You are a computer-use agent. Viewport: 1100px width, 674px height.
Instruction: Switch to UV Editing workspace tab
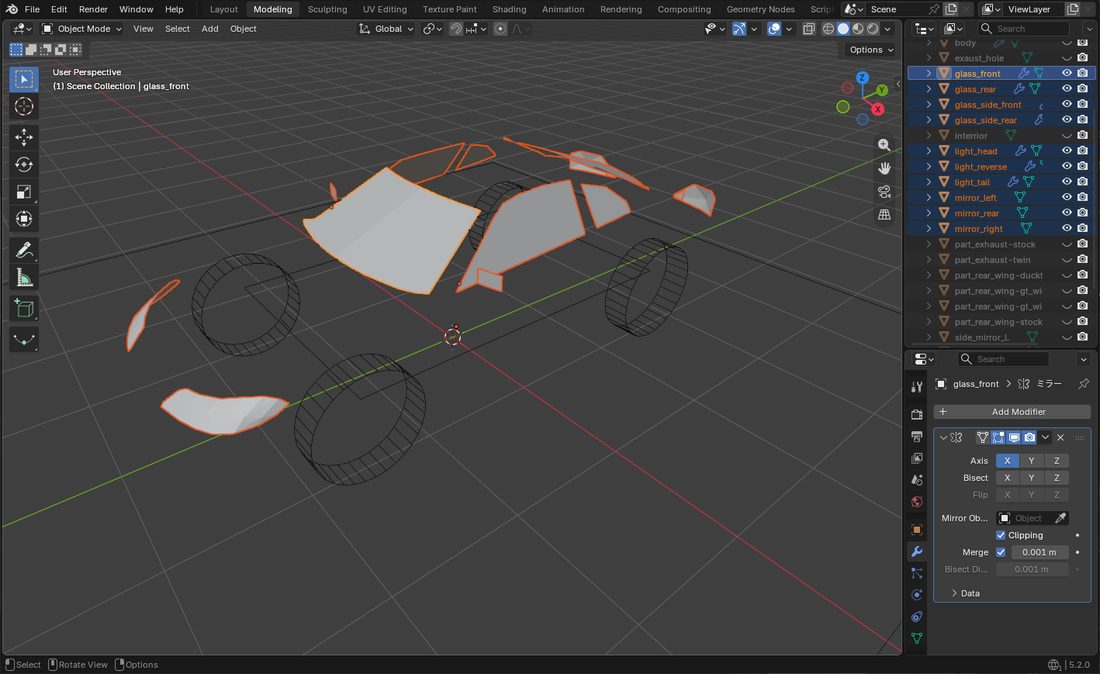pyautogui.click(x=384, y=9)
